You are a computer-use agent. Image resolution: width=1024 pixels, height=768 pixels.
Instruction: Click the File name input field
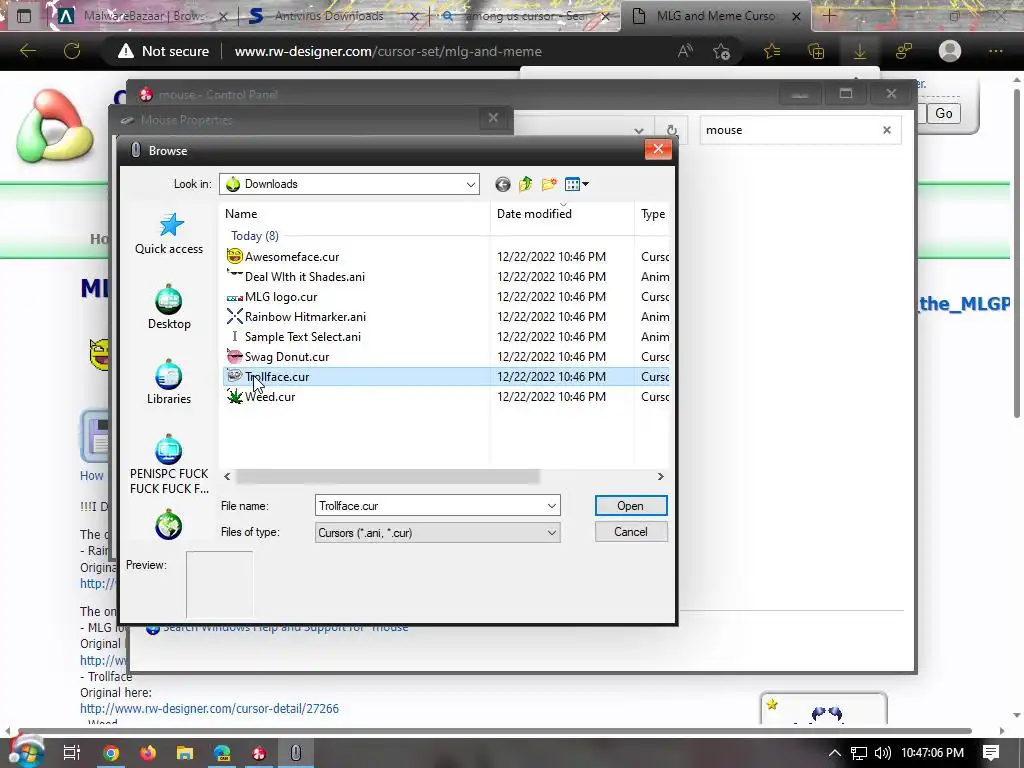pyautogui.click(x=430, y=505)
